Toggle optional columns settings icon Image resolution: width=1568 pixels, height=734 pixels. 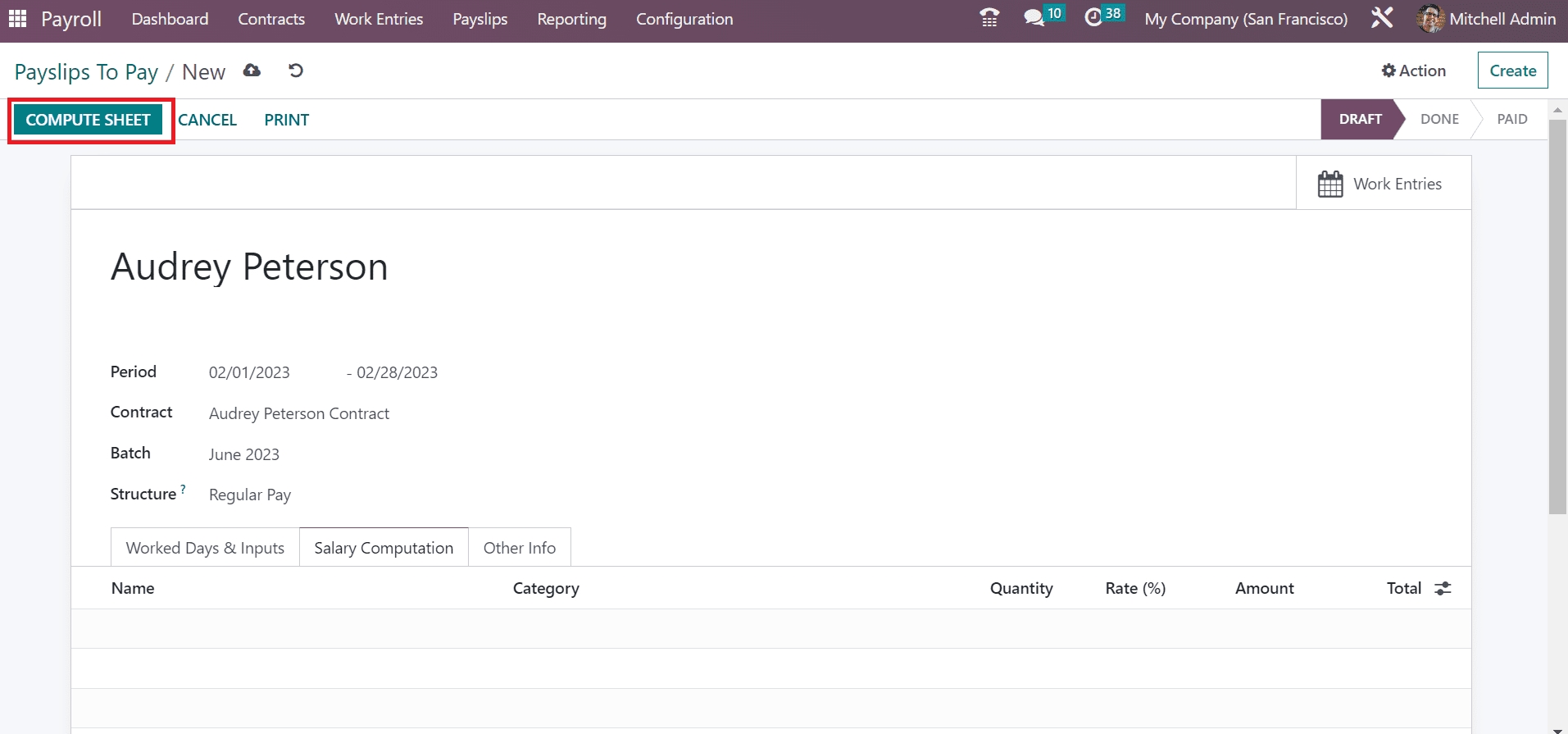1443,588
